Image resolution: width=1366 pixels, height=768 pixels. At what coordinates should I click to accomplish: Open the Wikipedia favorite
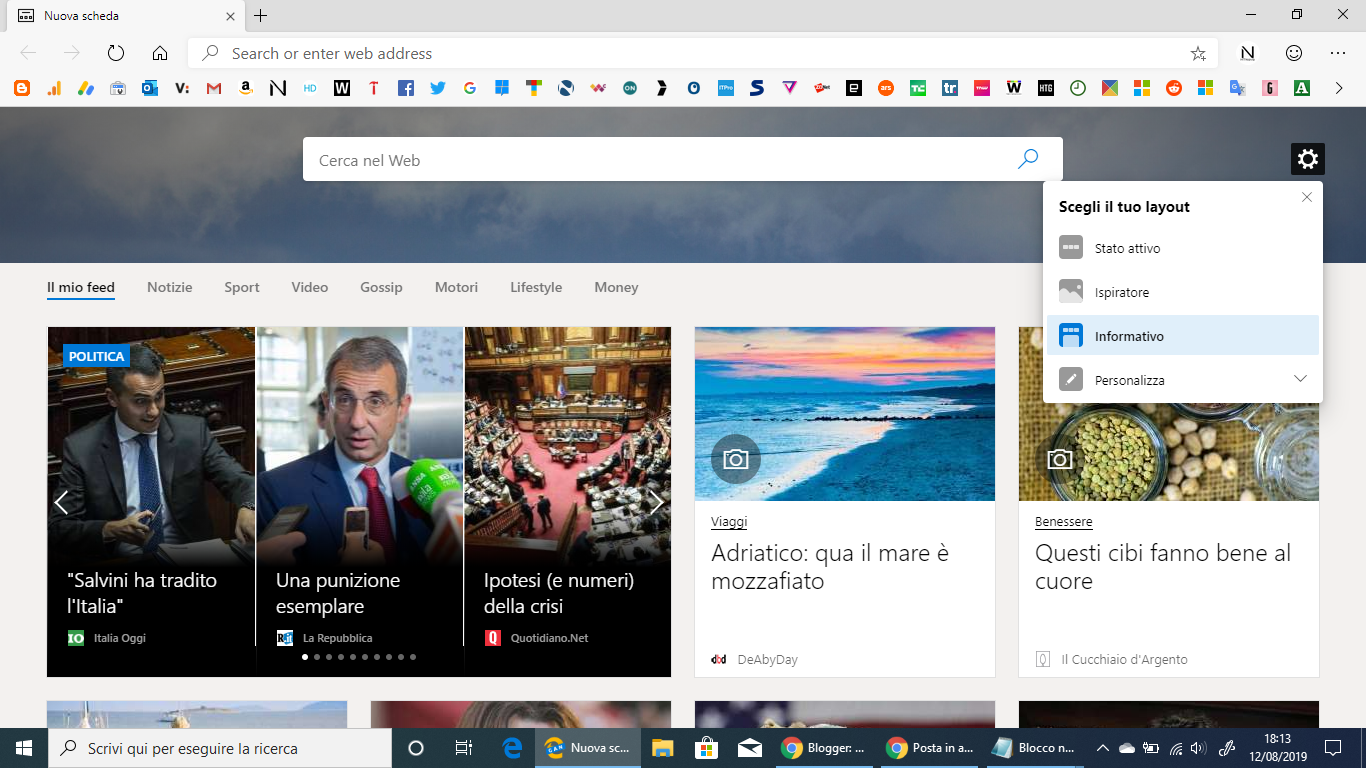(x=343, y=88)
